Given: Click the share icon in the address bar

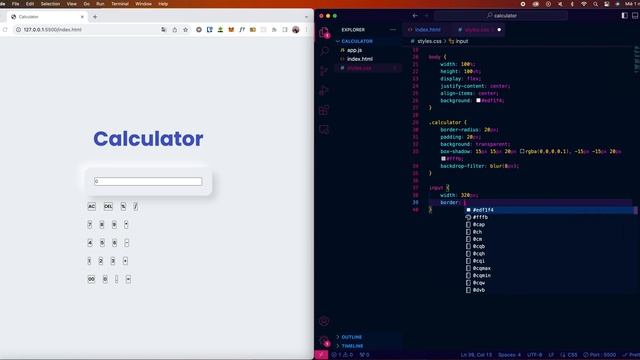Looking at the screenshot, I should click(x=175, y=30).
